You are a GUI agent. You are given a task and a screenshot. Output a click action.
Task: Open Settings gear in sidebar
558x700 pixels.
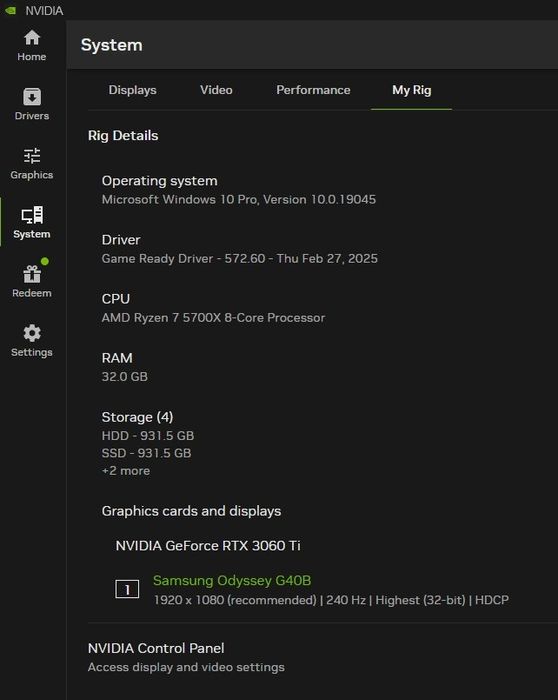[32, 341]
